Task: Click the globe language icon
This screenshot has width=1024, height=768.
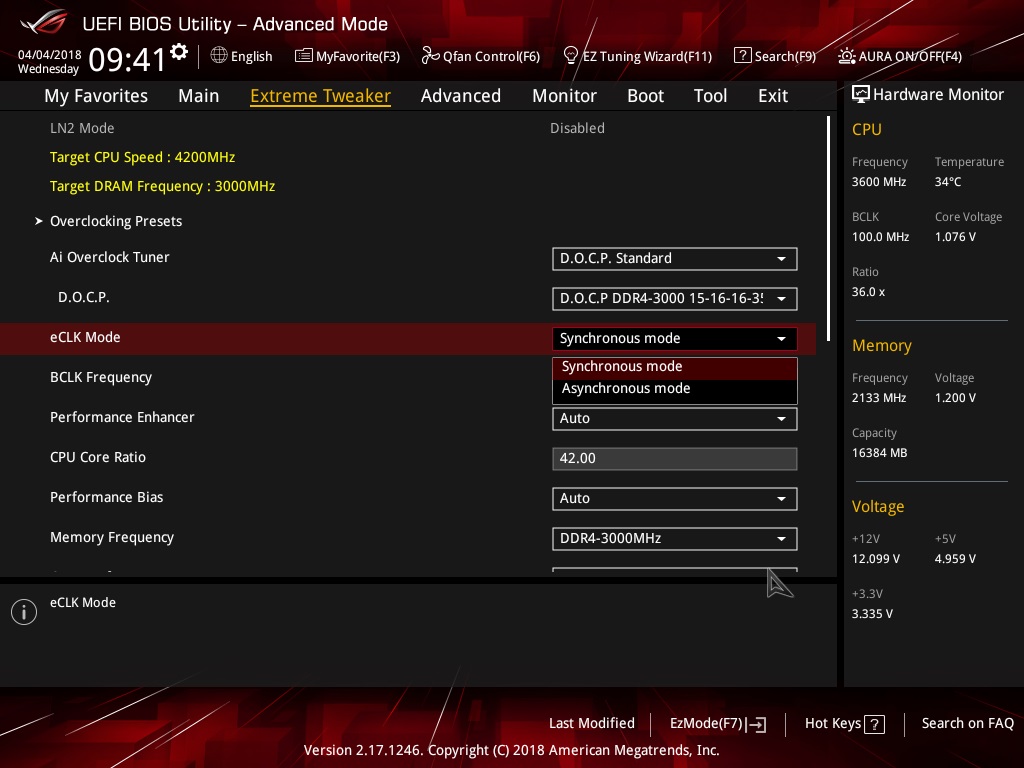Action: tap(219, 56)
